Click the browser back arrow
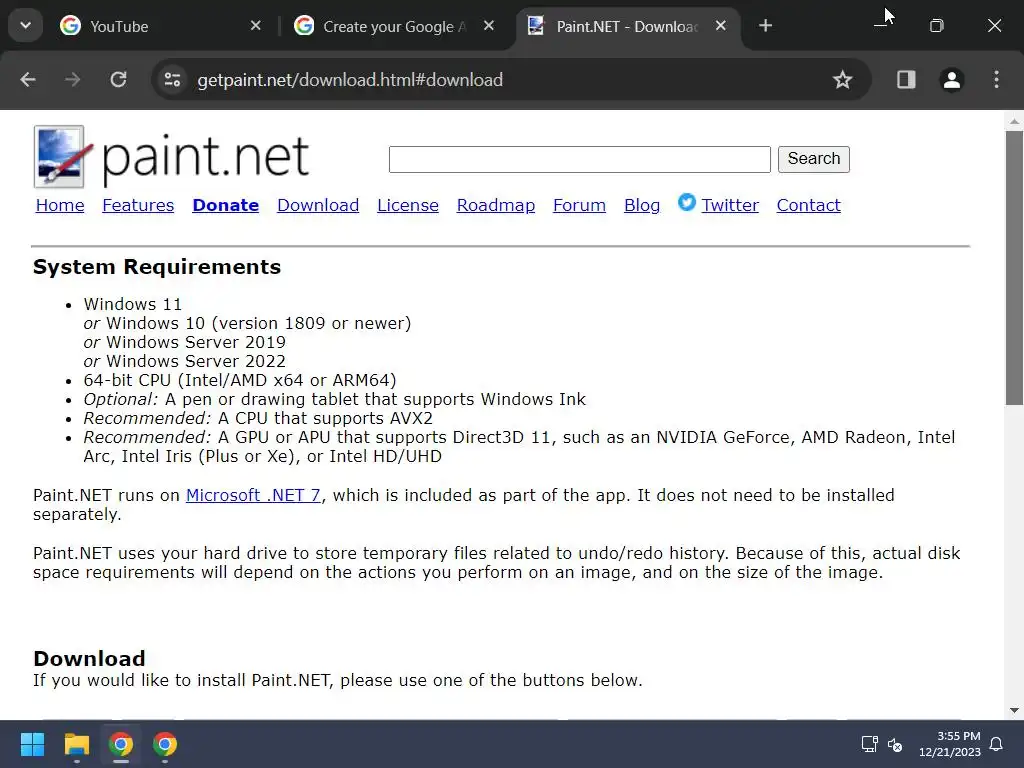Viewport: 1024px width, 768px height. coord(27,80)
